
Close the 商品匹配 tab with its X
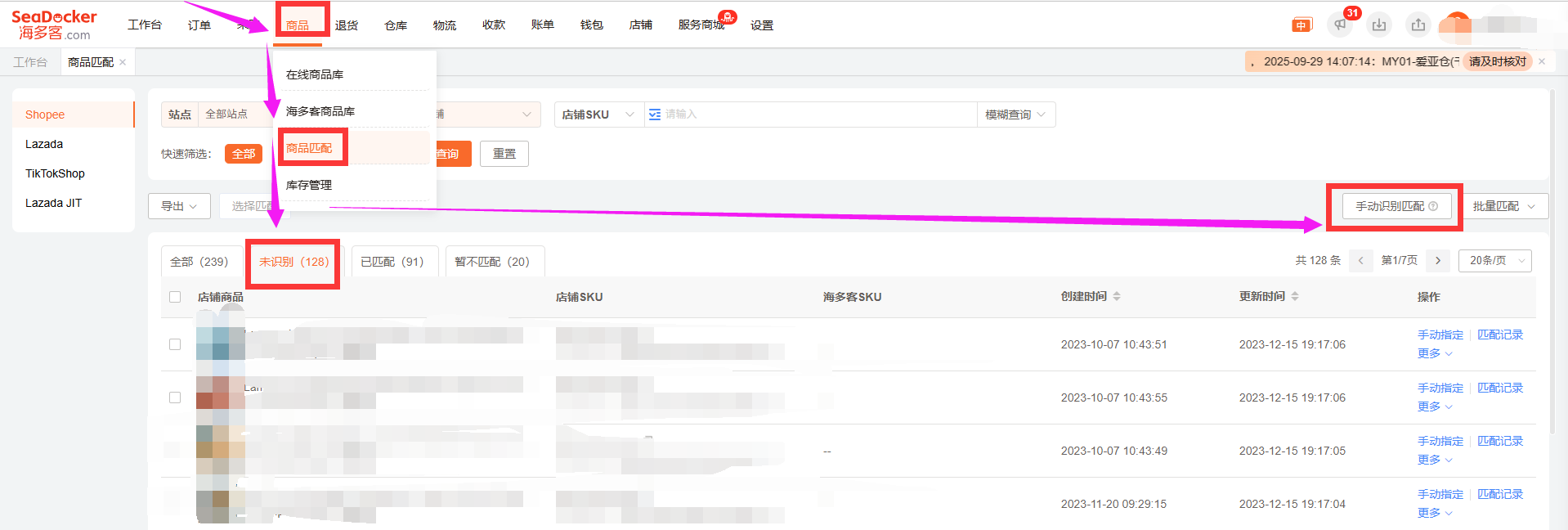[123, 62]
